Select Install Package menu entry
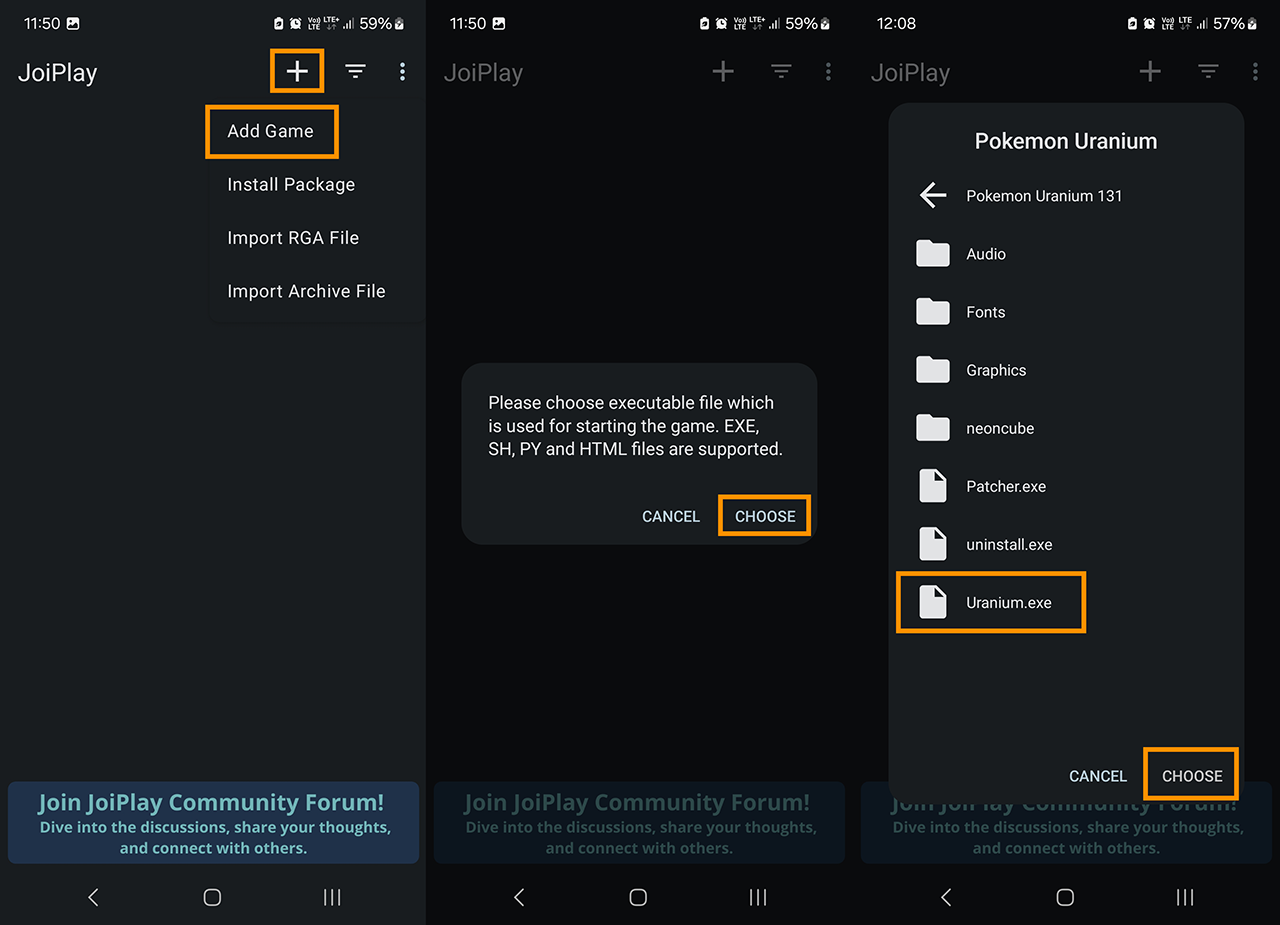 [291, 185]
